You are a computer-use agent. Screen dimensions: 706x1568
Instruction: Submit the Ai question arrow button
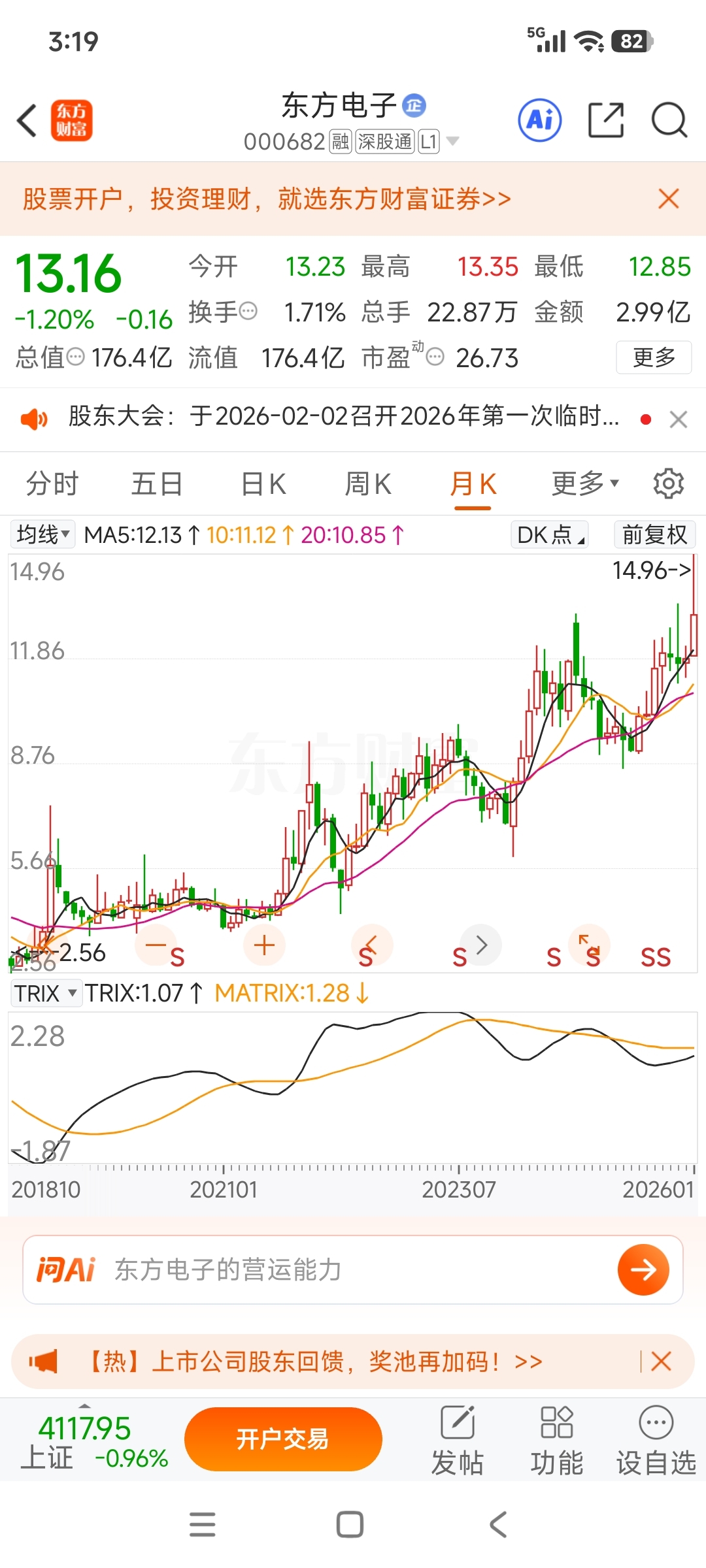(643, 1269)
